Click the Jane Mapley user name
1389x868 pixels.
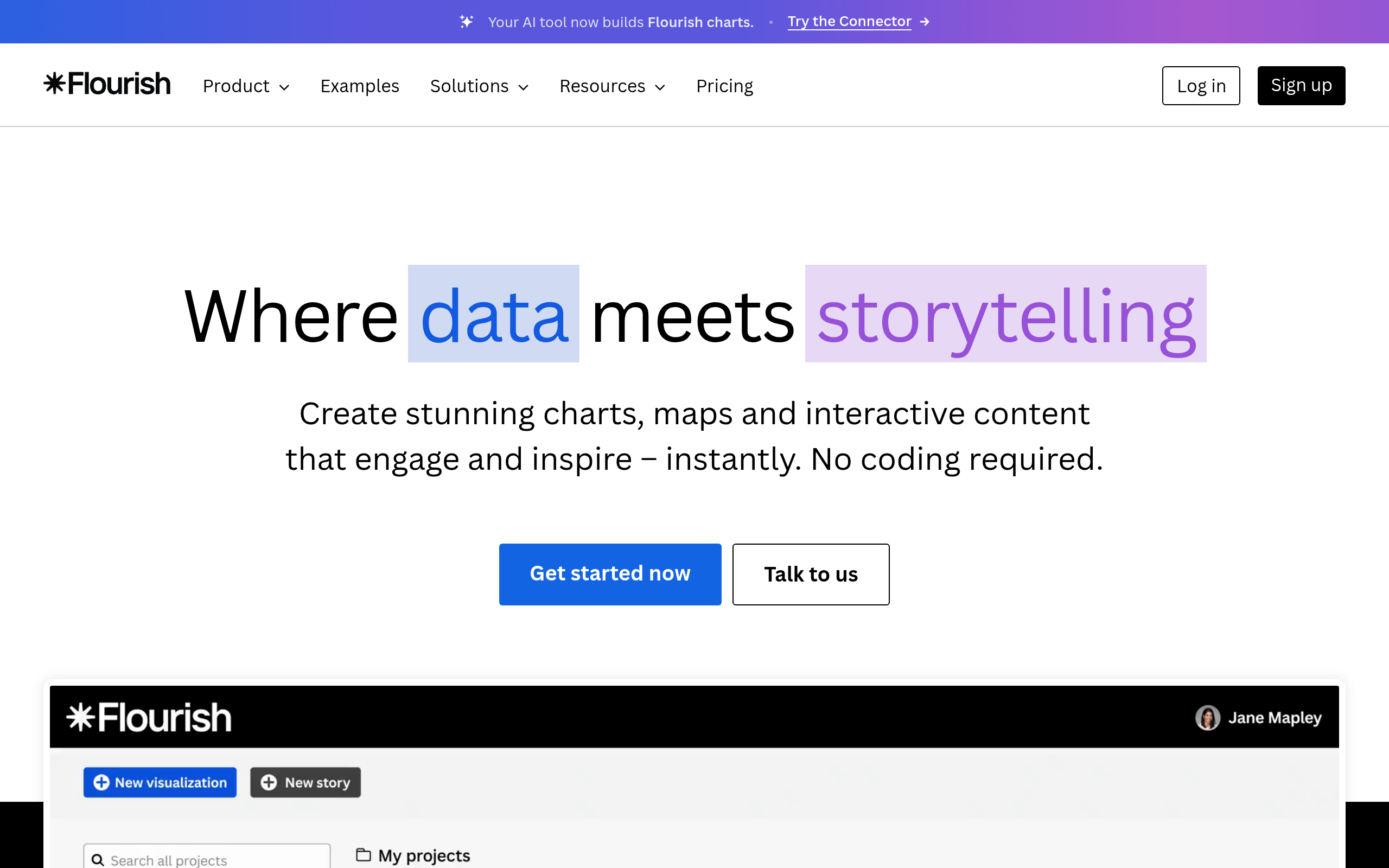[1275, 718]
